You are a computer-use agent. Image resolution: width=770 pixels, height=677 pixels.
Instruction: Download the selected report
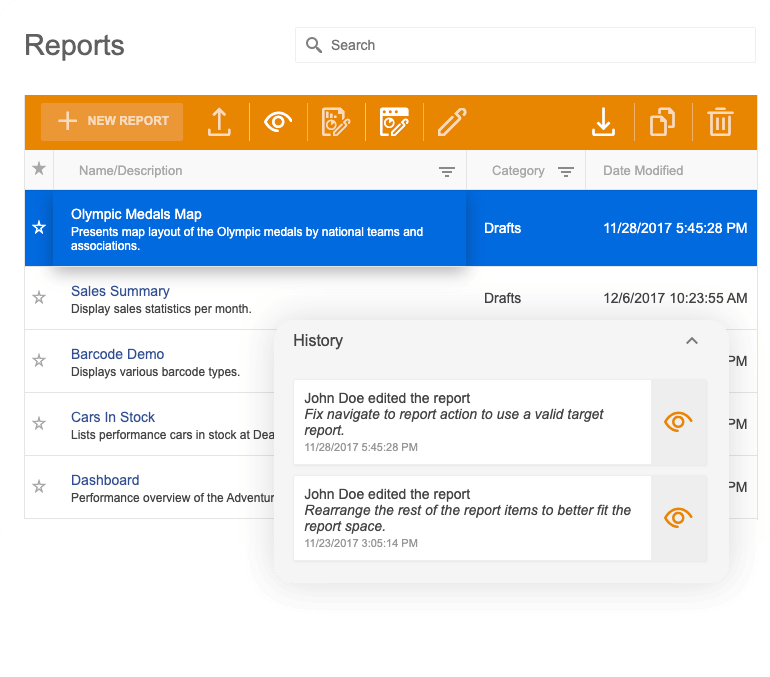click(x=603, y=122)
